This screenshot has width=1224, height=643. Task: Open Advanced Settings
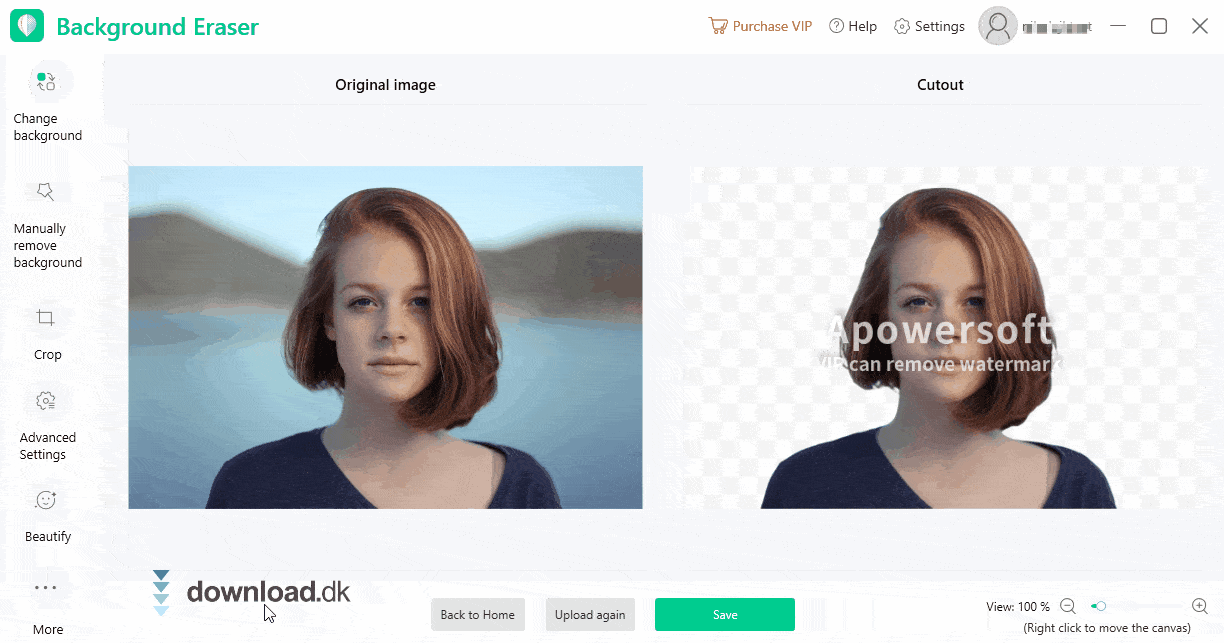coord(47,424)
